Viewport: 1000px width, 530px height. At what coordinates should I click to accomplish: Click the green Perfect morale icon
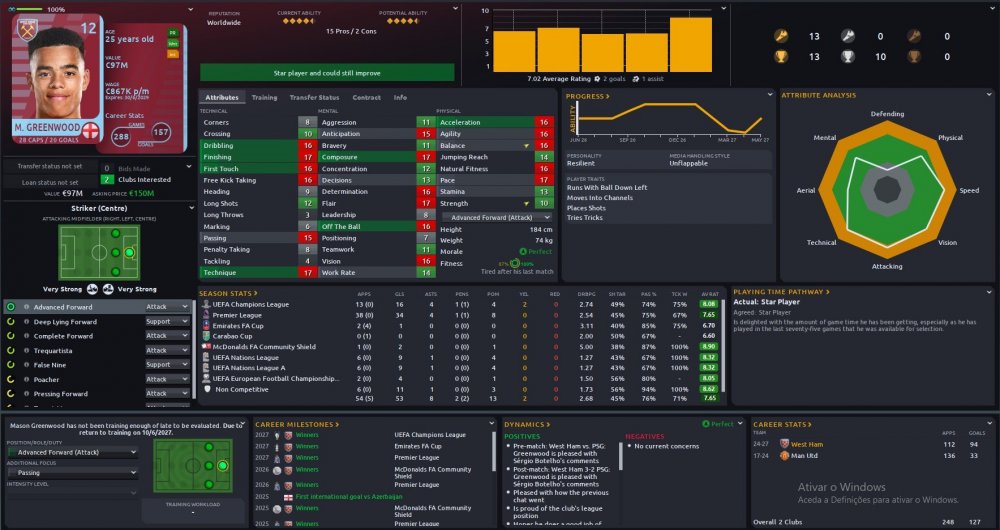pos(523,251)
